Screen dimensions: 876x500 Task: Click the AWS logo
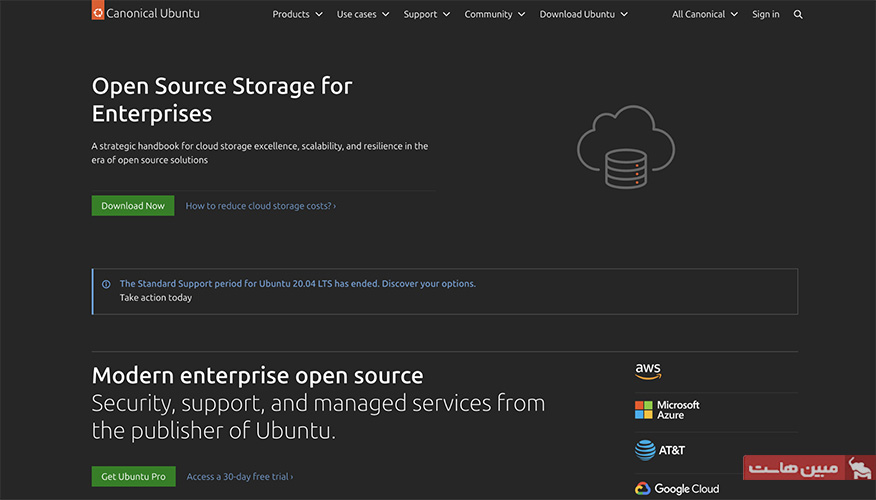tap(648, 372)
